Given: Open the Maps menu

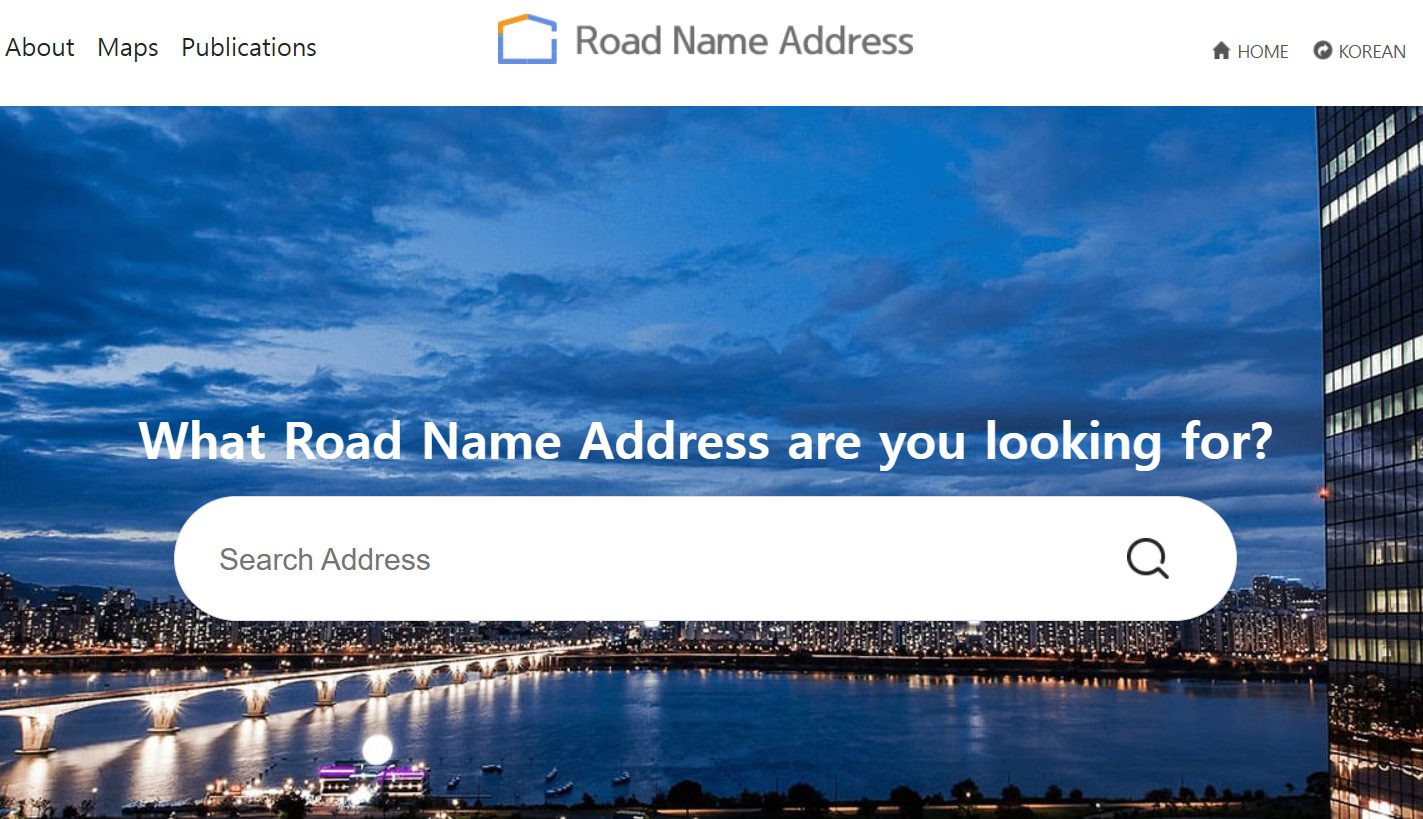Looking at the screenshot, I should [128, 47].
